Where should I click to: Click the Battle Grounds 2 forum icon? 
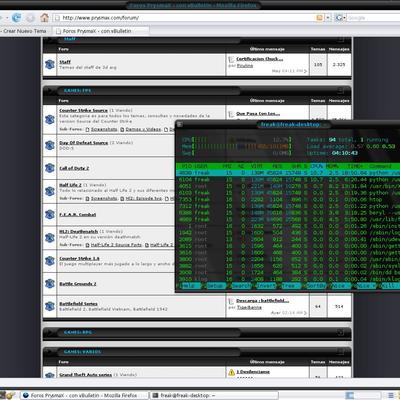[x=50, y=284]
